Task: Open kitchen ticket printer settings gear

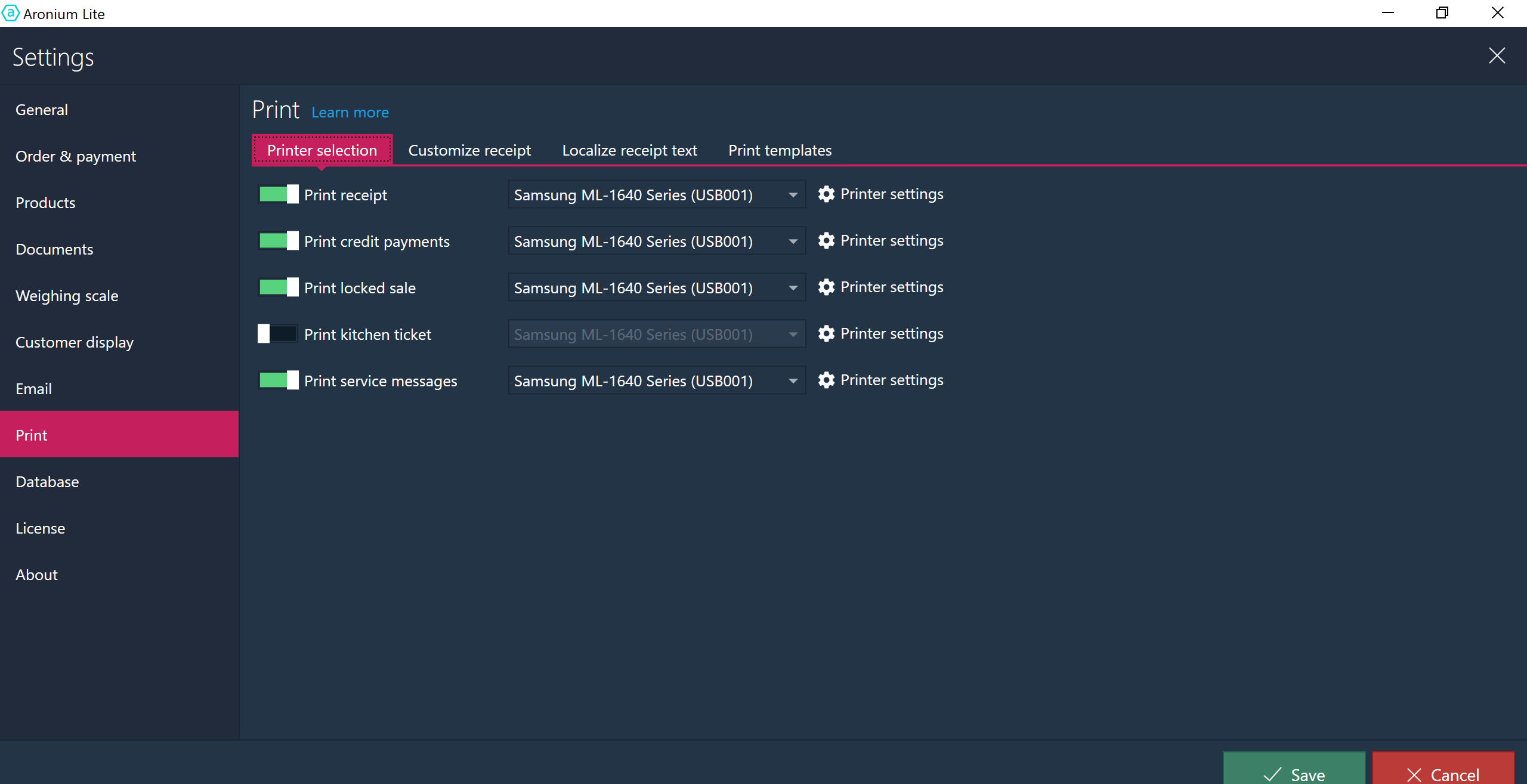Action: click(x=826, y=334)
